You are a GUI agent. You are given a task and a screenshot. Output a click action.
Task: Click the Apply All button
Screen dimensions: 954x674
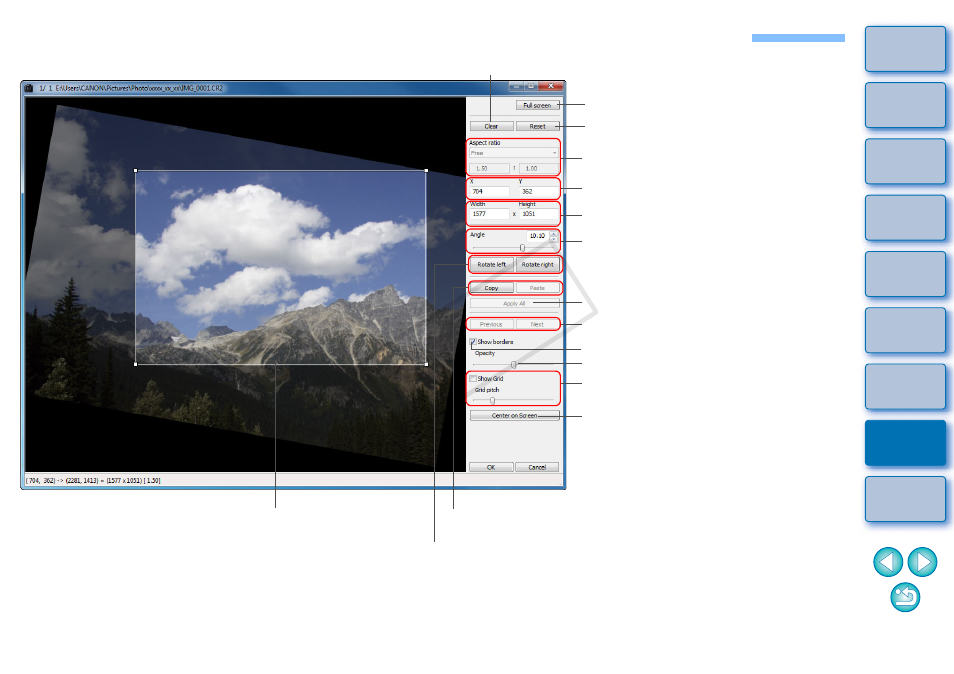click(514, 303)
